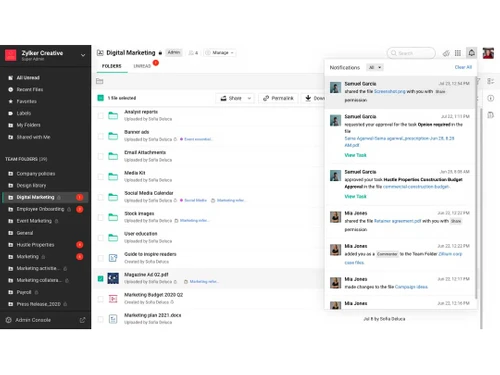Open the Media Kit folder icon

pyautogui.click(x=113, y=177)
